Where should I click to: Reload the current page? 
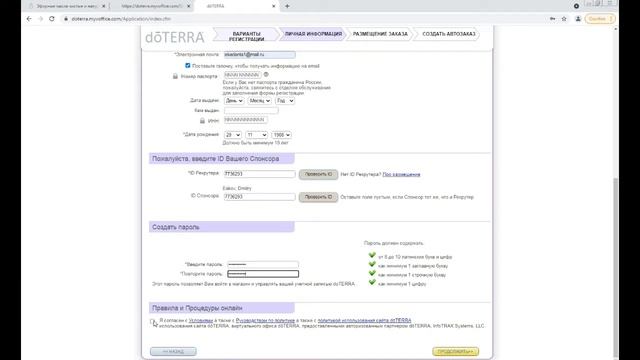coord(52,19)
